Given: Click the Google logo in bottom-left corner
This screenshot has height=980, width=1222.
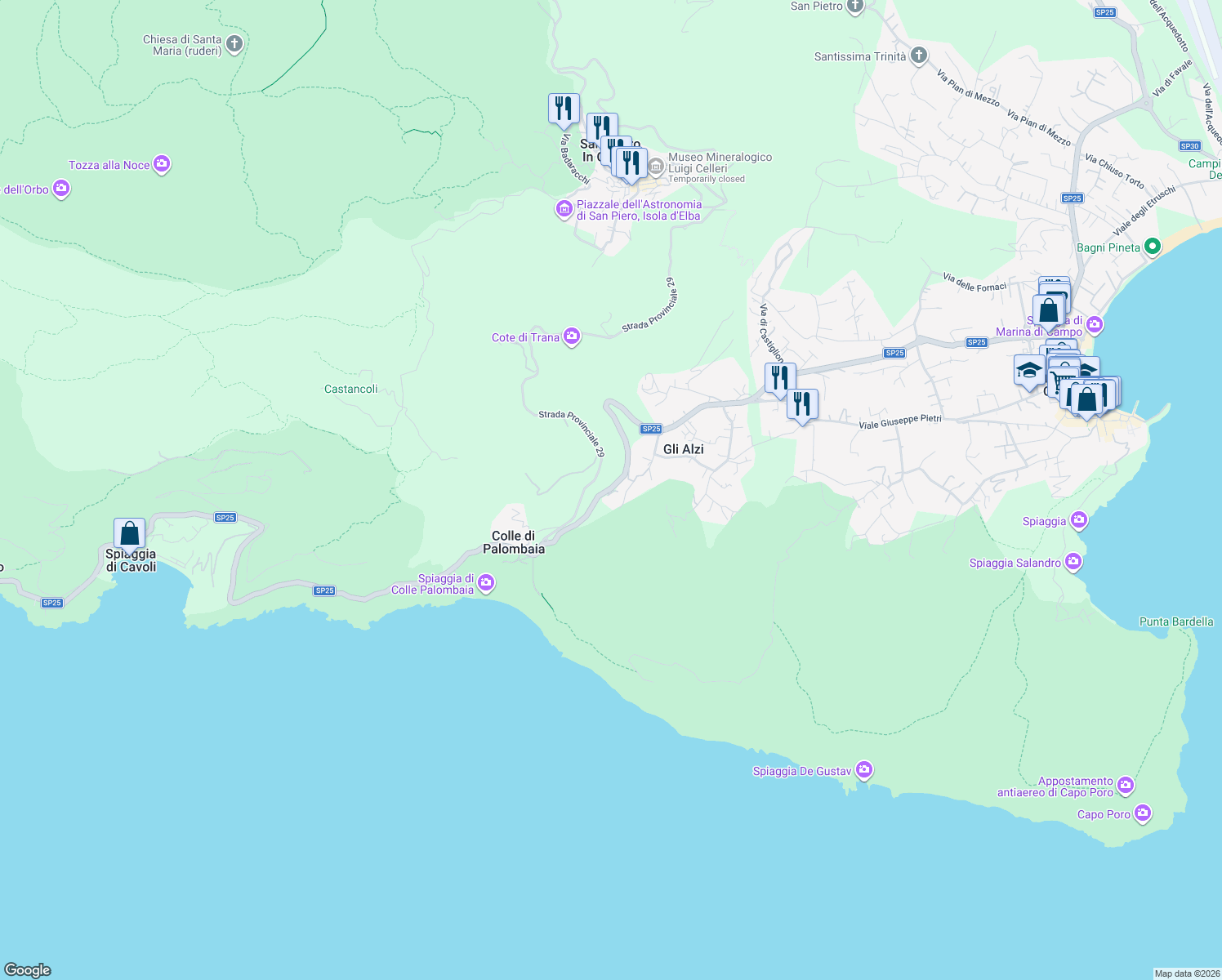Looking at the screenshot, I should click(x=29, y=970).
